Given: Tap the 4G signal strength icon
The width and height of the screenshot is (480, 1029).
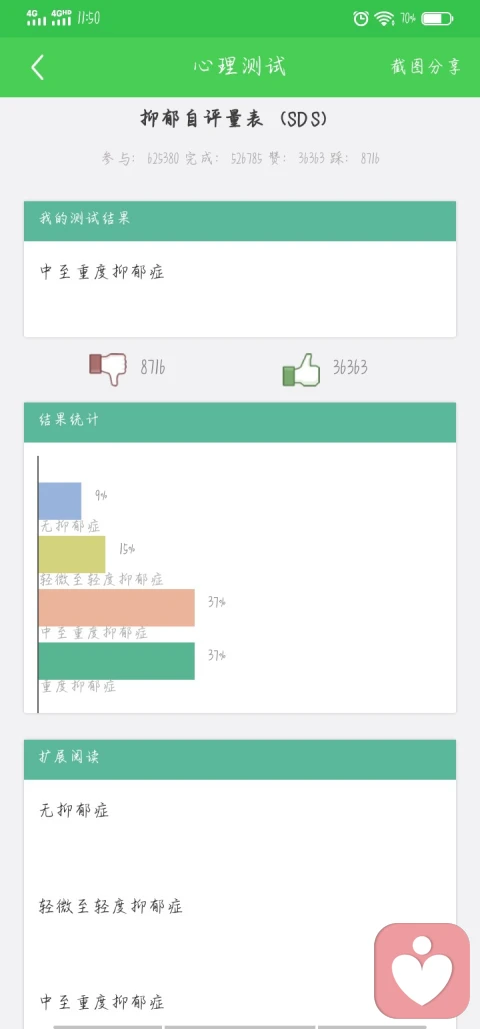Looking at the screenshot, I should click(x=36, y=18).
